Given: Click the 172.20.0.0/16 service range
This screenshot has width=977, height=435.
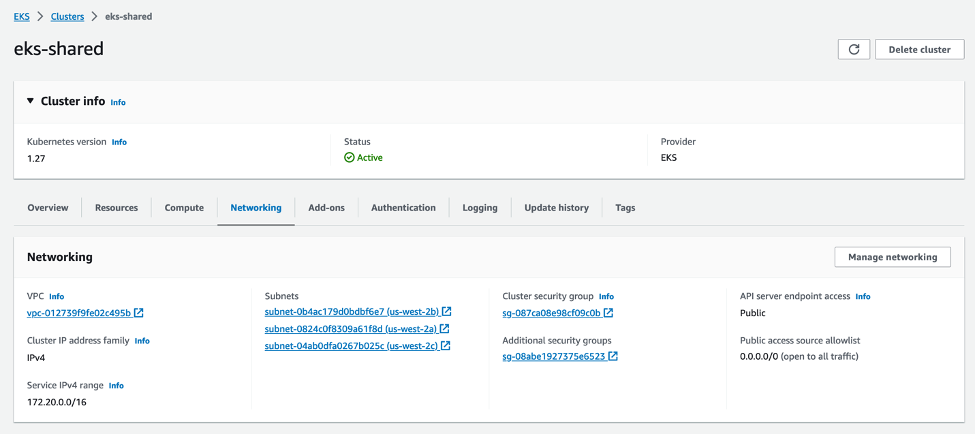Looking at the screenshot, I should coord(57,402).
